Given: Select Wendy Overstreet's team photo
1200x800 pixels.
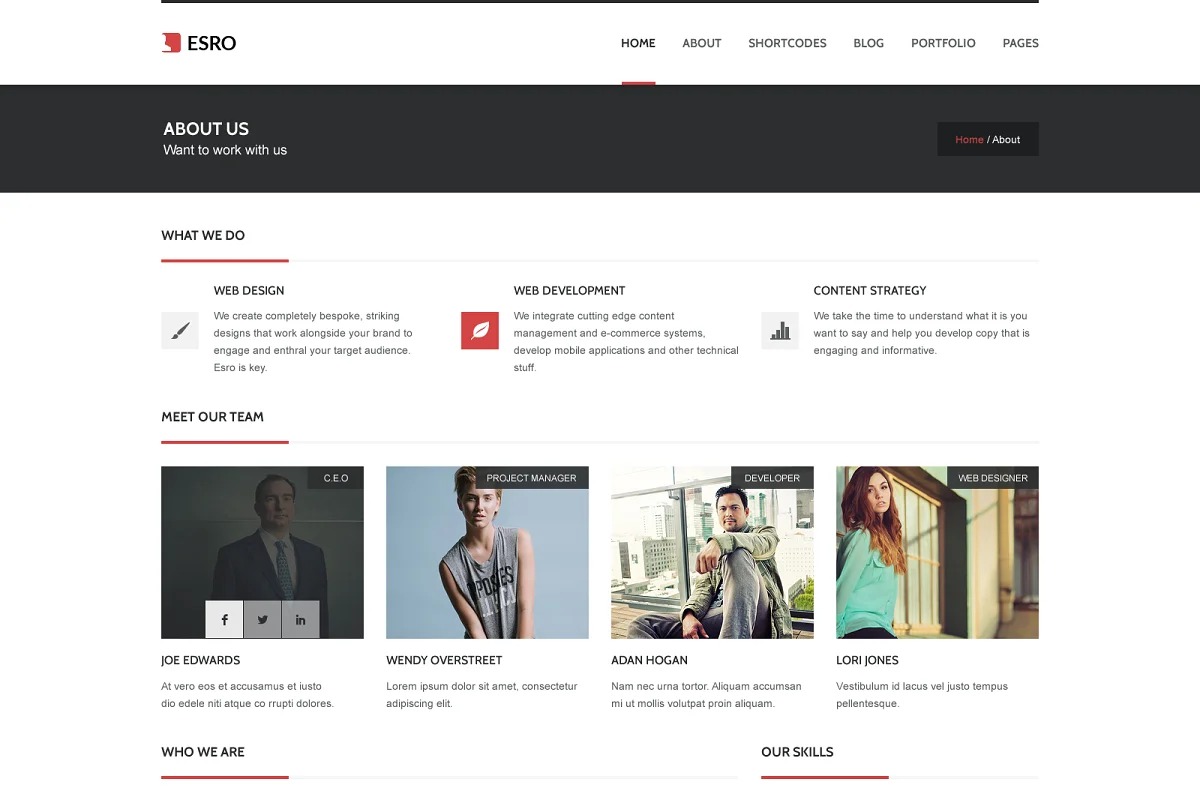Looking at the screenshot, I should pos(487,560).
